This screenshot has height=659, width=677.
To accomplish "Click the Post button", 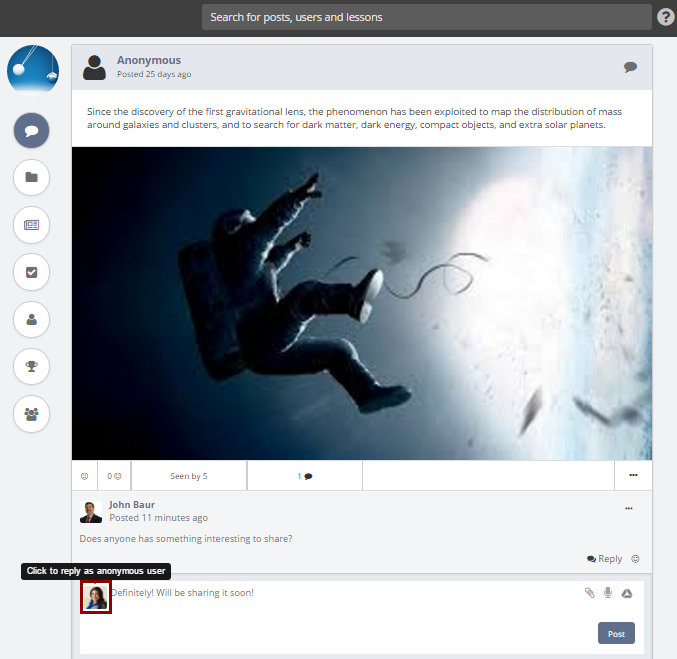I will [616, 634].
